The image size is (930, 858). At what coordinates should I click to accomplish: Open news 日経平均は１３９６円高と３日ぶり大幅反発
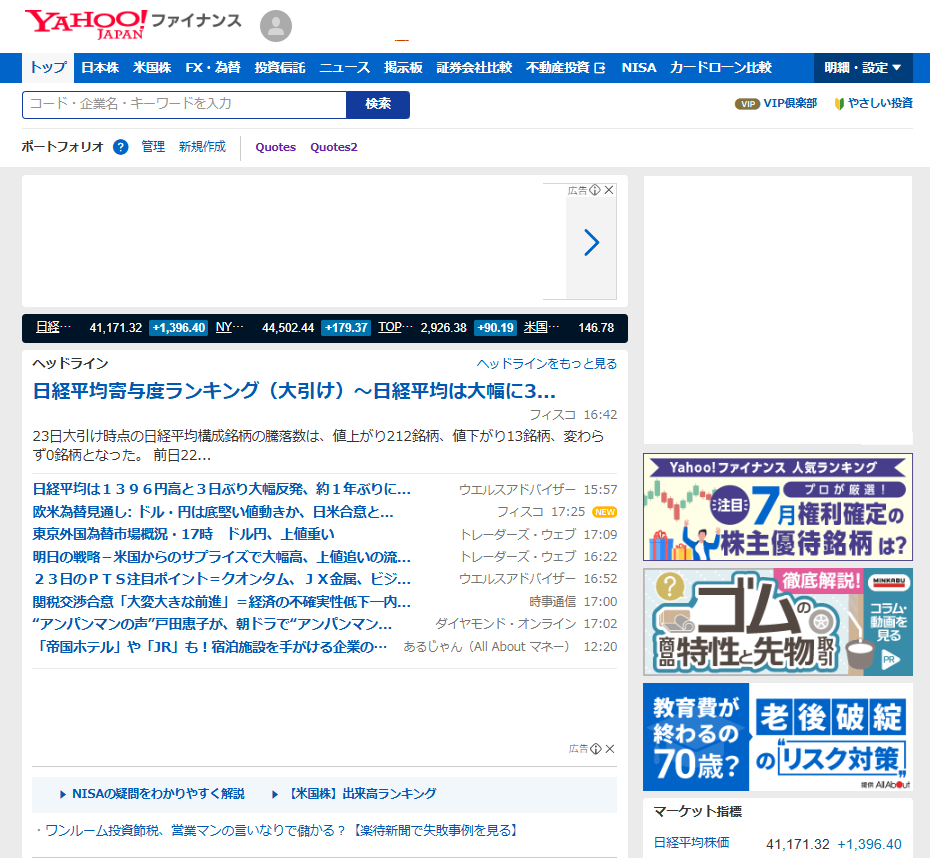click(221, 489)
